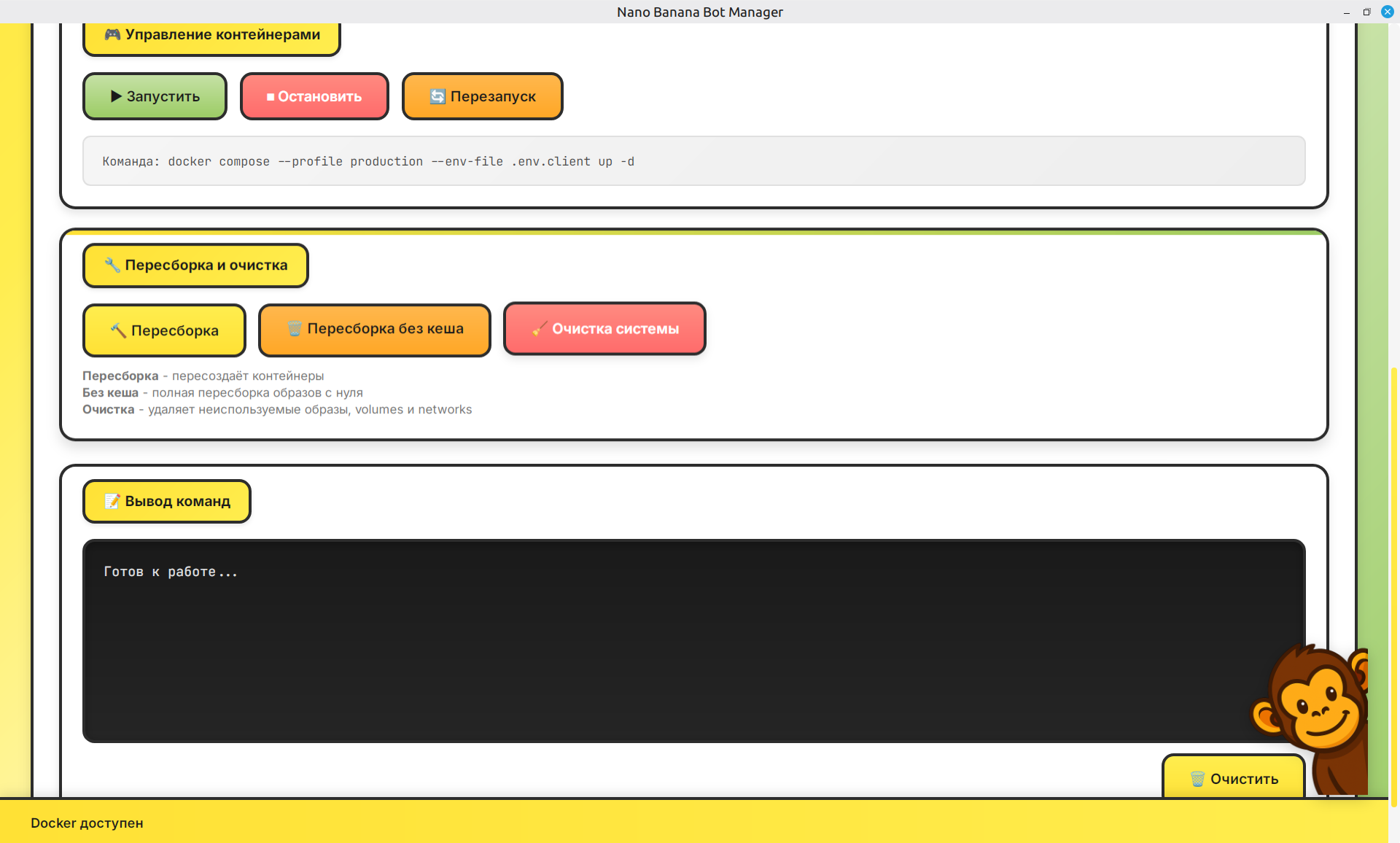This screenshot has width=1400, height=843.
Task: Click the trash icon on Очистить button
Action: click(x=1197, y=779)
